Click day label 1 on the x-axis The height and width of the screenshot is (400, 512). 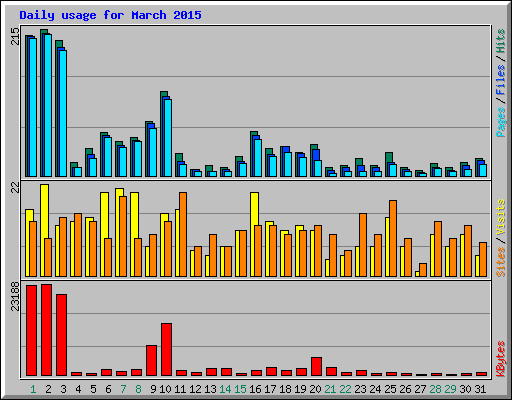click(x=33, y=389)
